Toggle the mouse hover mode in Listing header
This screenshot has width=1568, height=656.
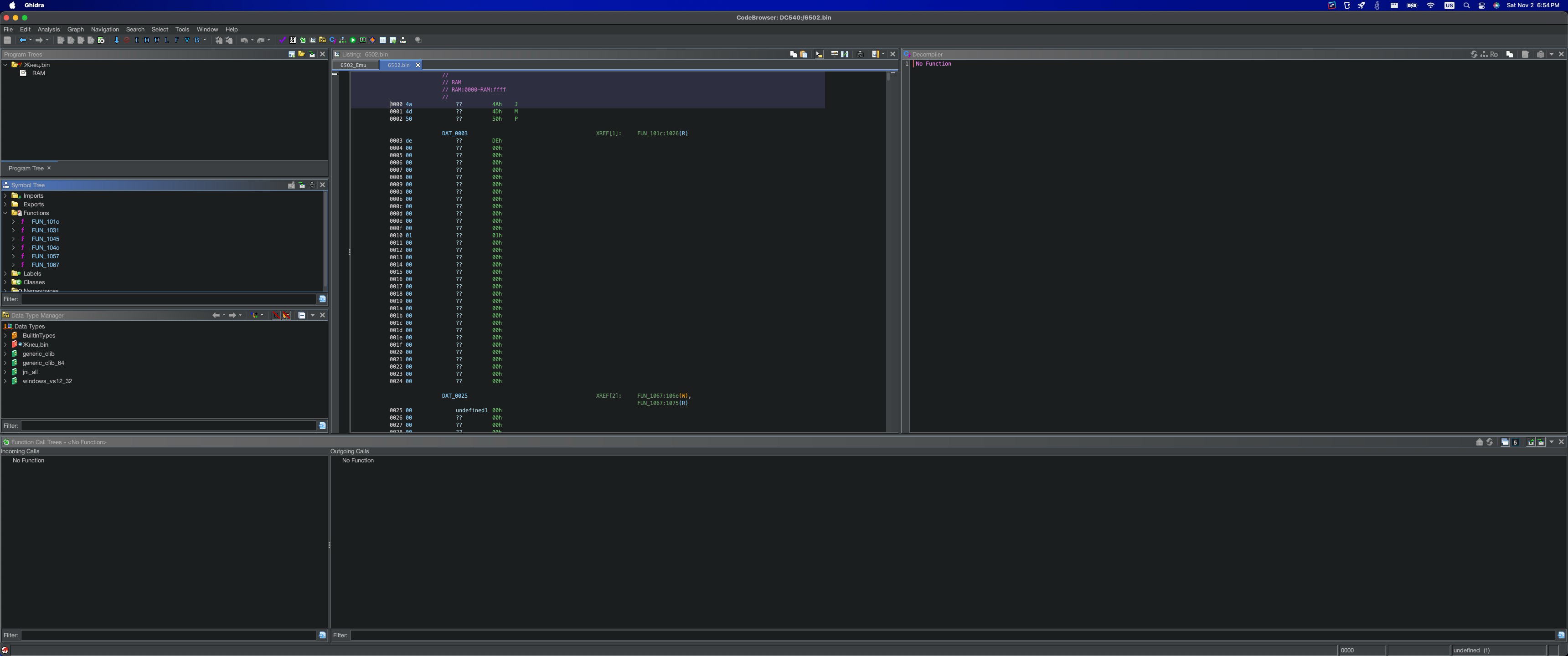(x=819, y=54)
